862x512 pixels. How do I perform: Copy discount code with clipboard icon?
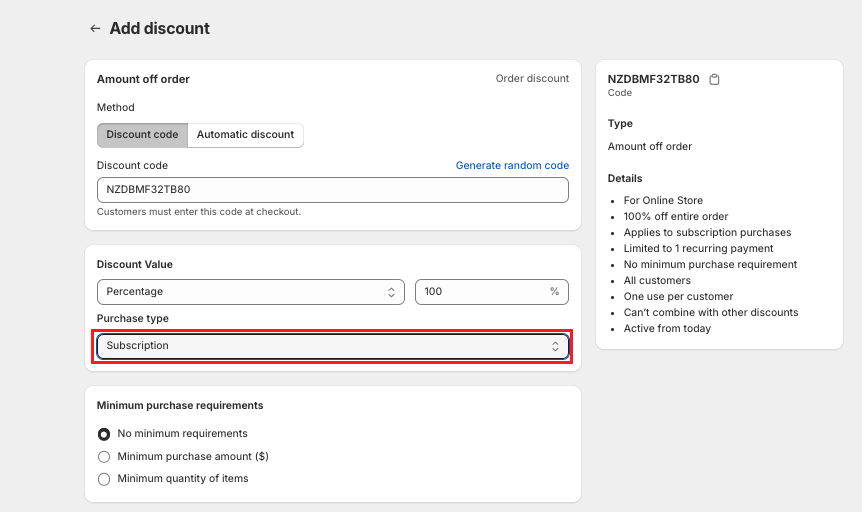point(714,79)
